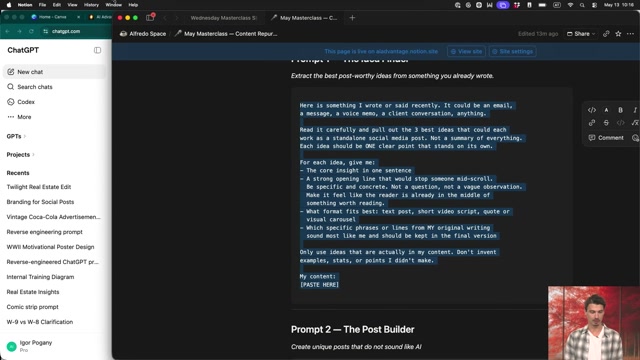640x360 pixels.
Task: Go back in the browser window
Action: pos(8,31)
